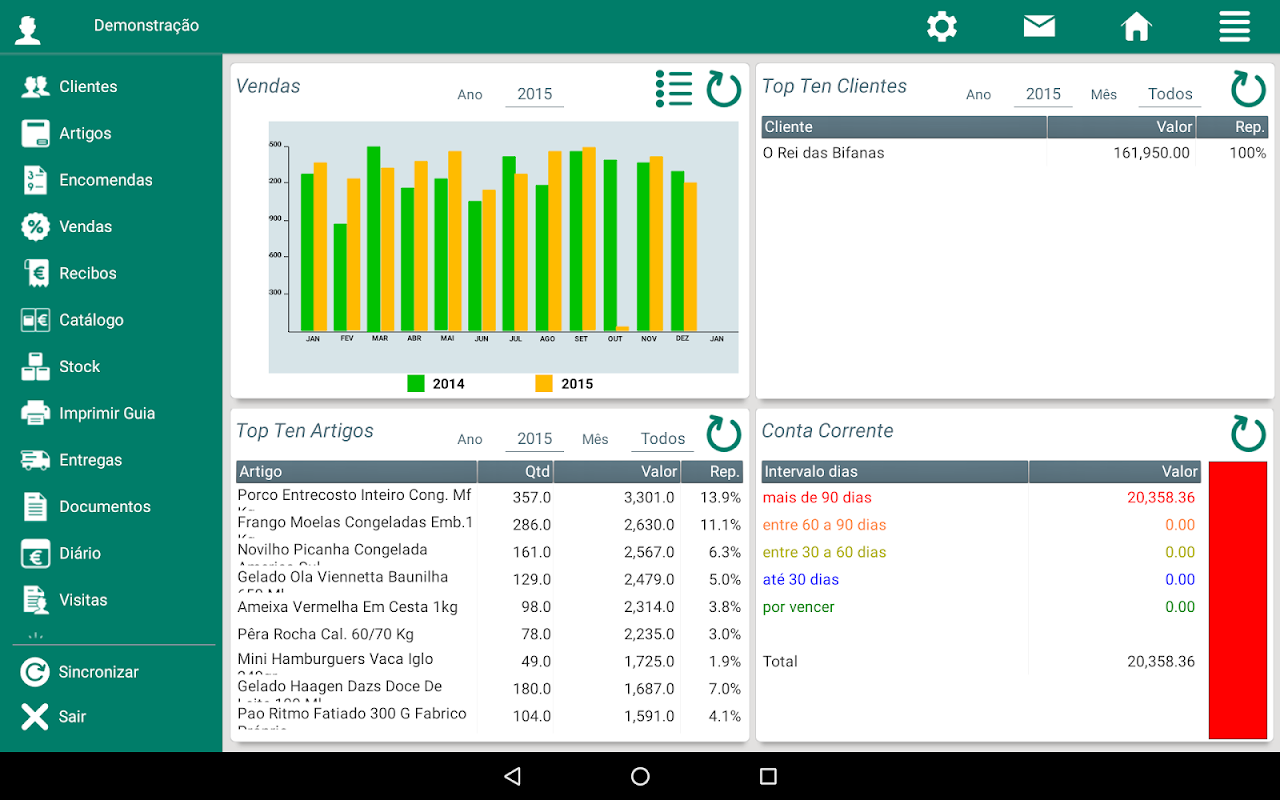
Task: Reload the Top Ten Artigos panel
Action: coord(724,434)
